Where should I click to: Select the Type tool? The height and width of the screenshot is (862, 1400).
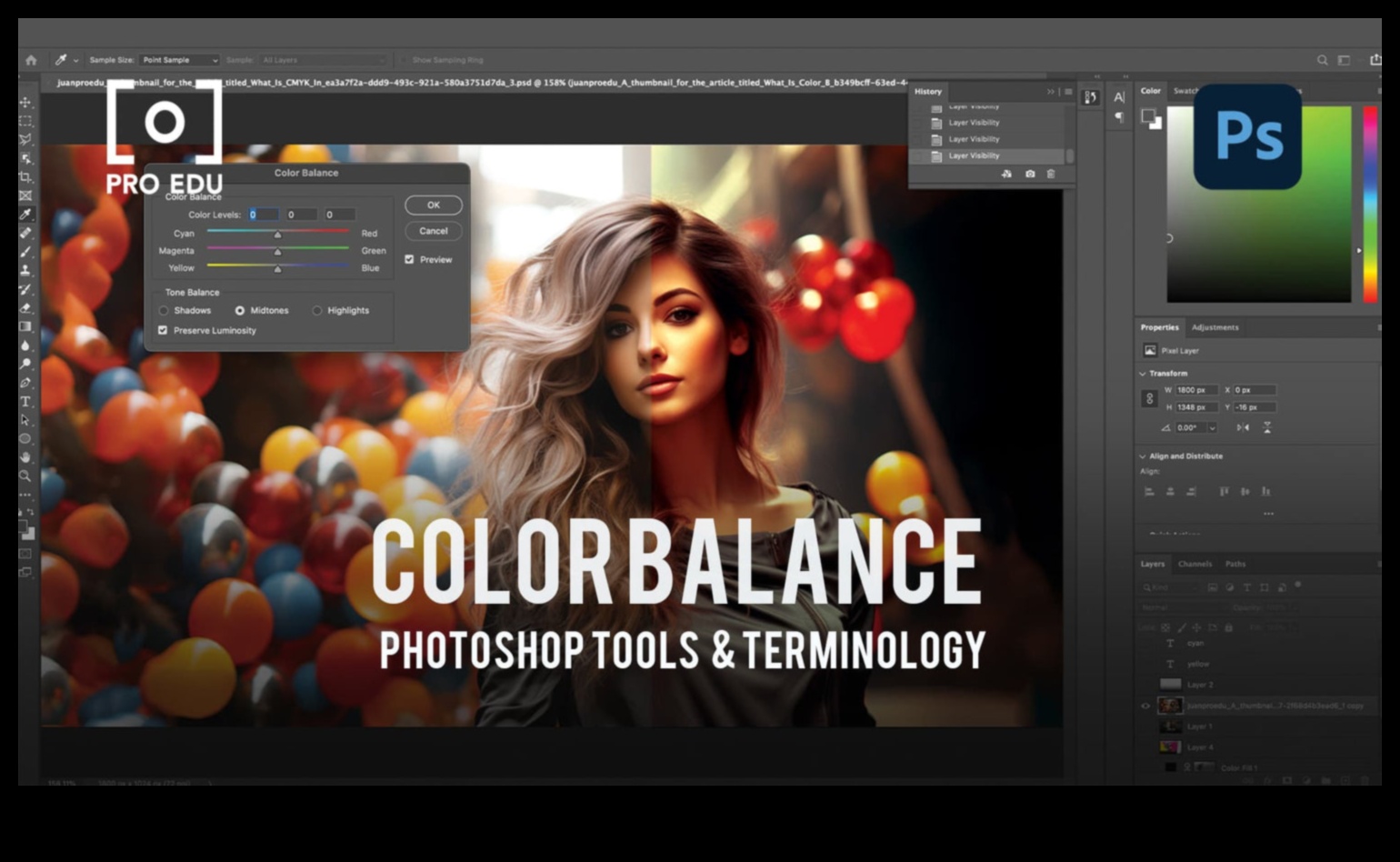point(25,401)
